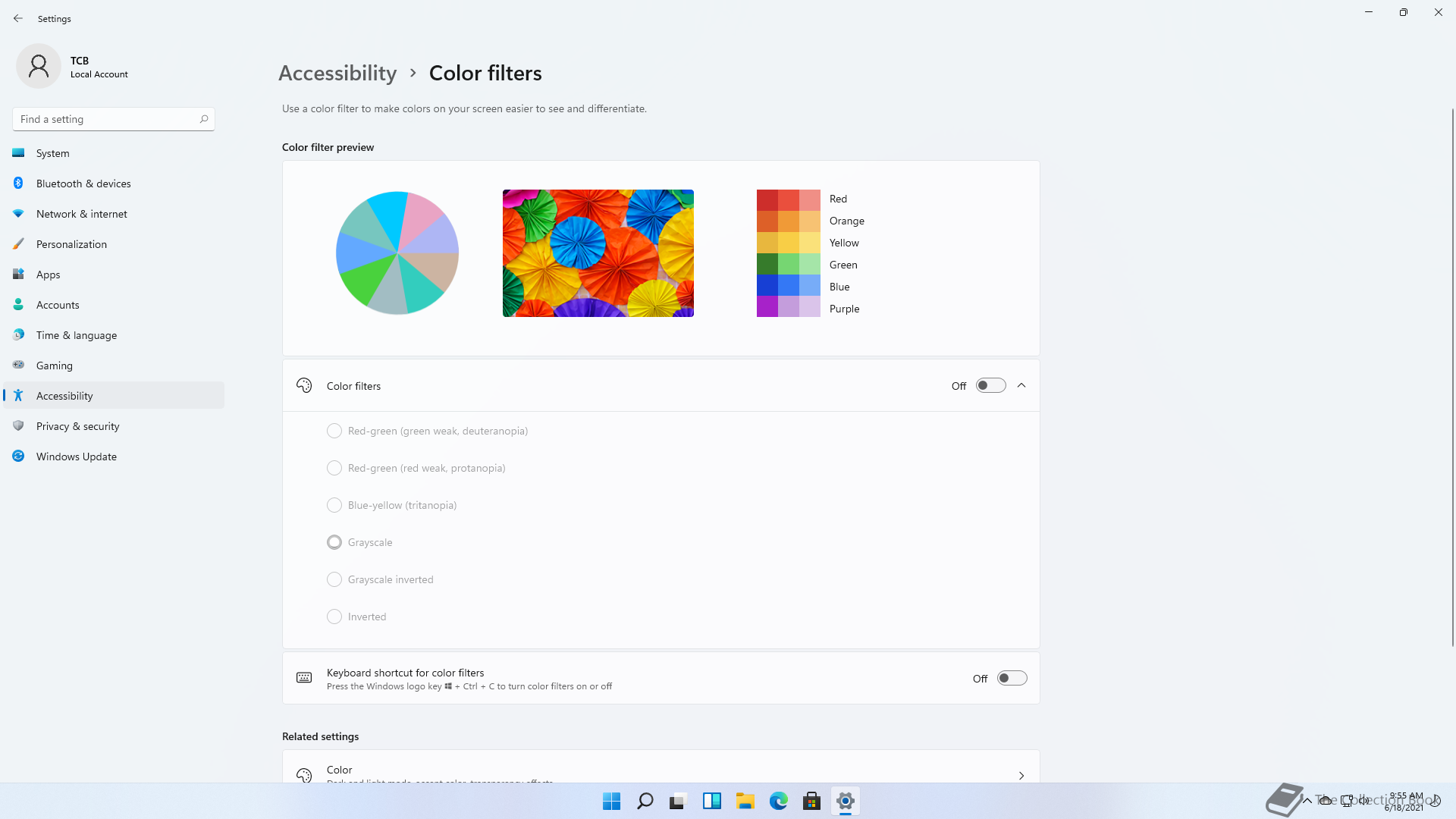Select Grayscale inverted radio option
This screenshot has height=819, width=1456.
click(334, 579)
